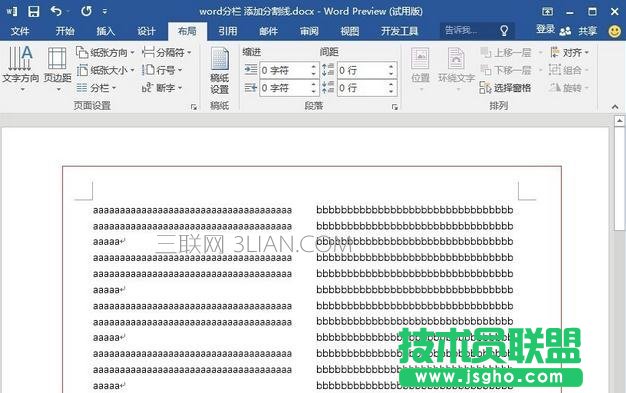Click the spacing before icon
The width and height of the screenshot is (626, 393).
[328, 70]
